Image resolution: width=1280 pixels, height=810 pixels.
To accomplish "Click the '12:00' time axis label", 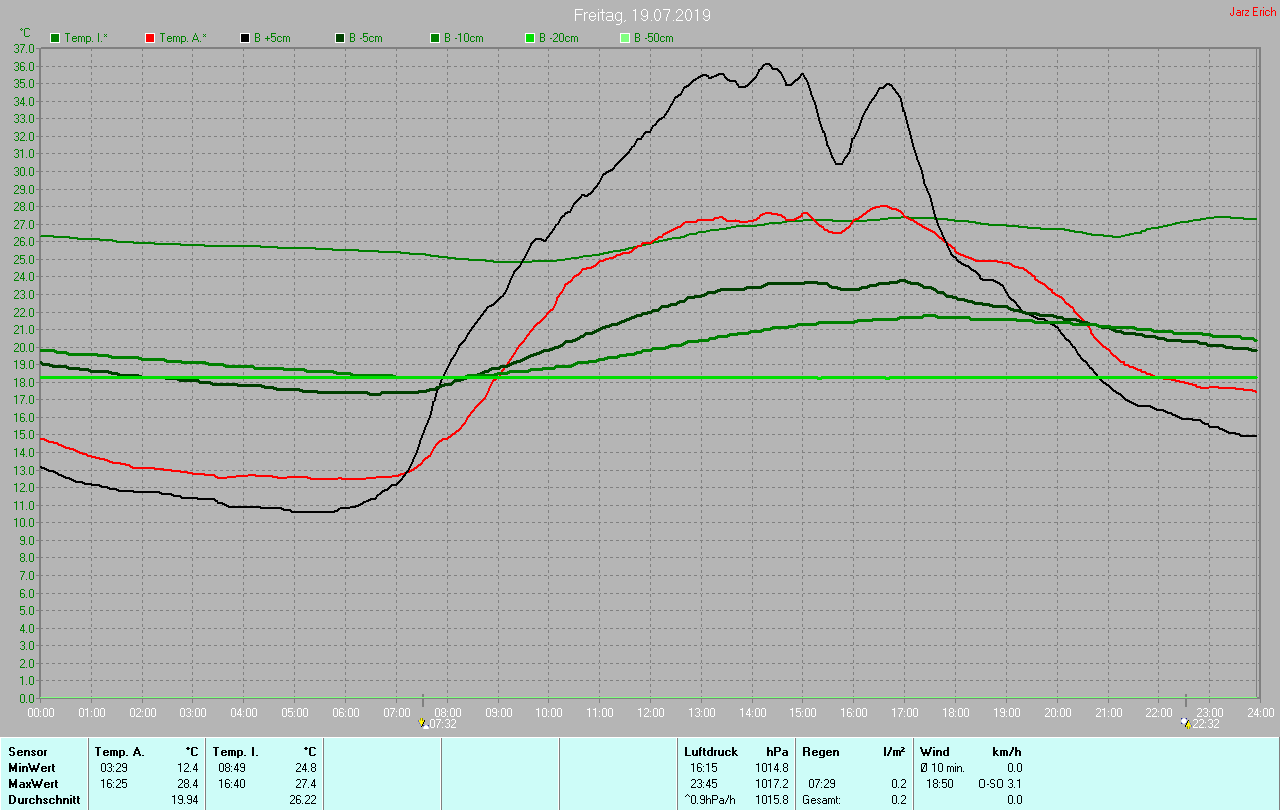I will click(x=651, y=712).
